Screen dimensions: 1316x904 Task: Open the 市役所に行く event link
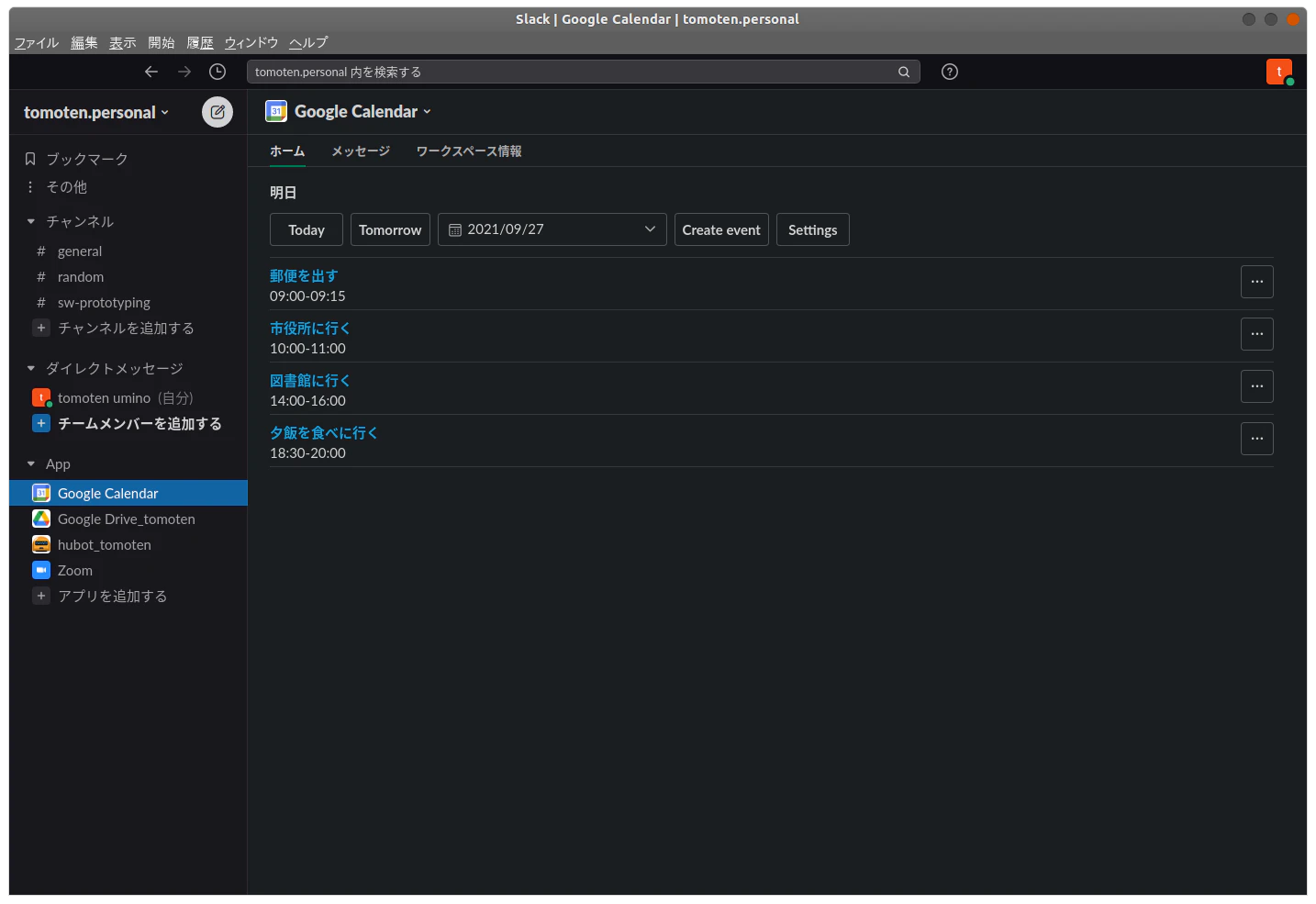[310, 328]
